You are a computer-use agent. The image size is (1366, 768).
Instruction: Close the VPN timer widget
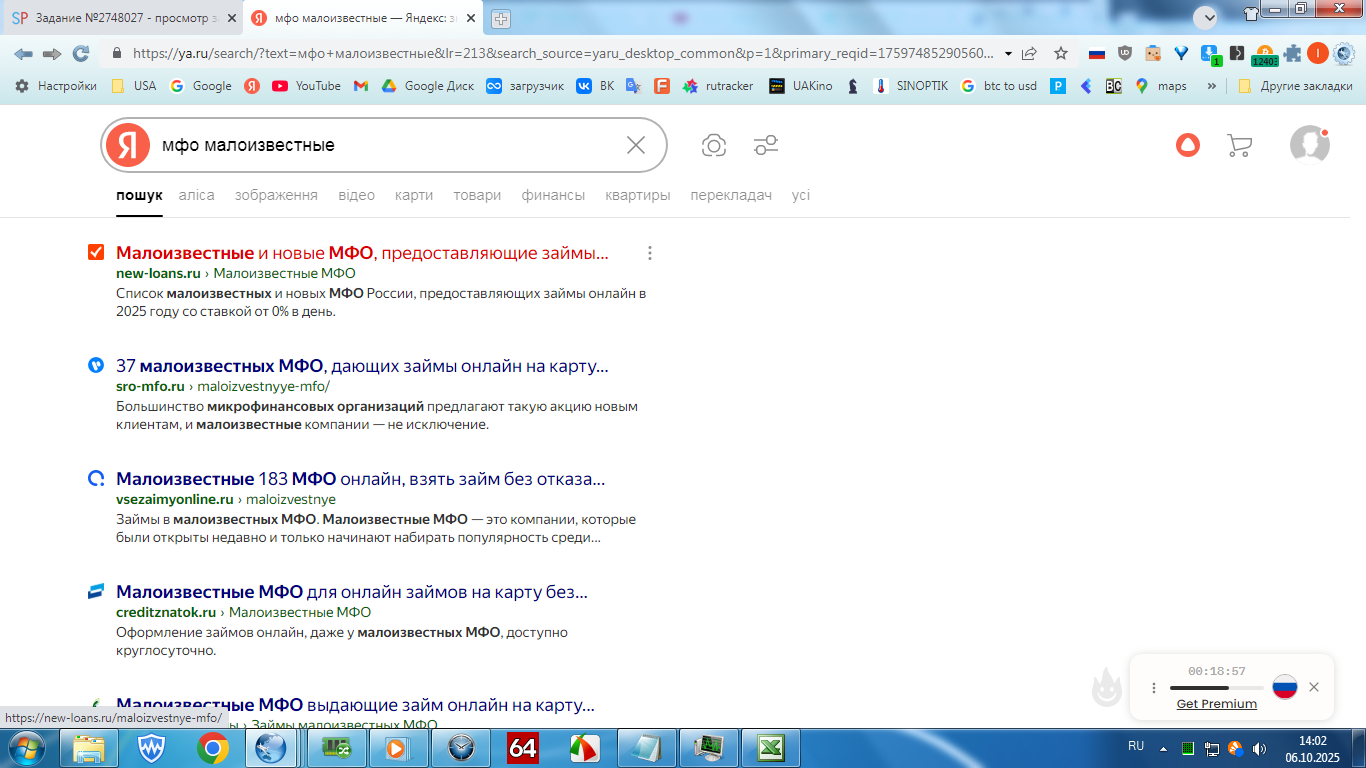tap(1314, 687)
